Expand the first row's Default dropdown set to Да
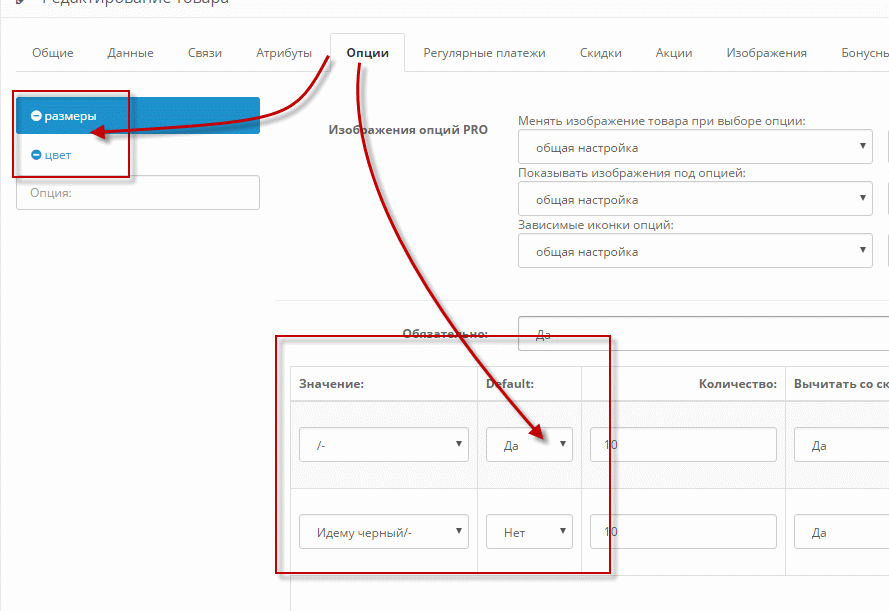 coord(530,445)
